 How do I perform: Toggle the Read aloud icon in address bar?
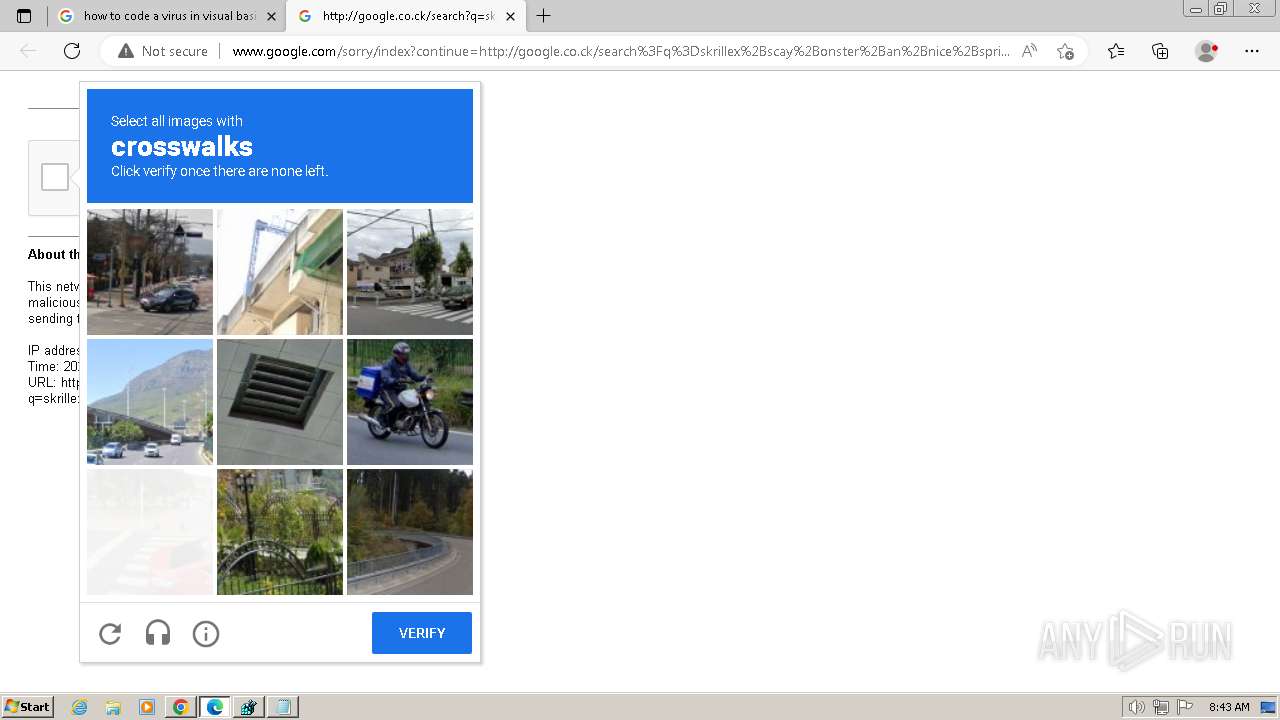1029,51
